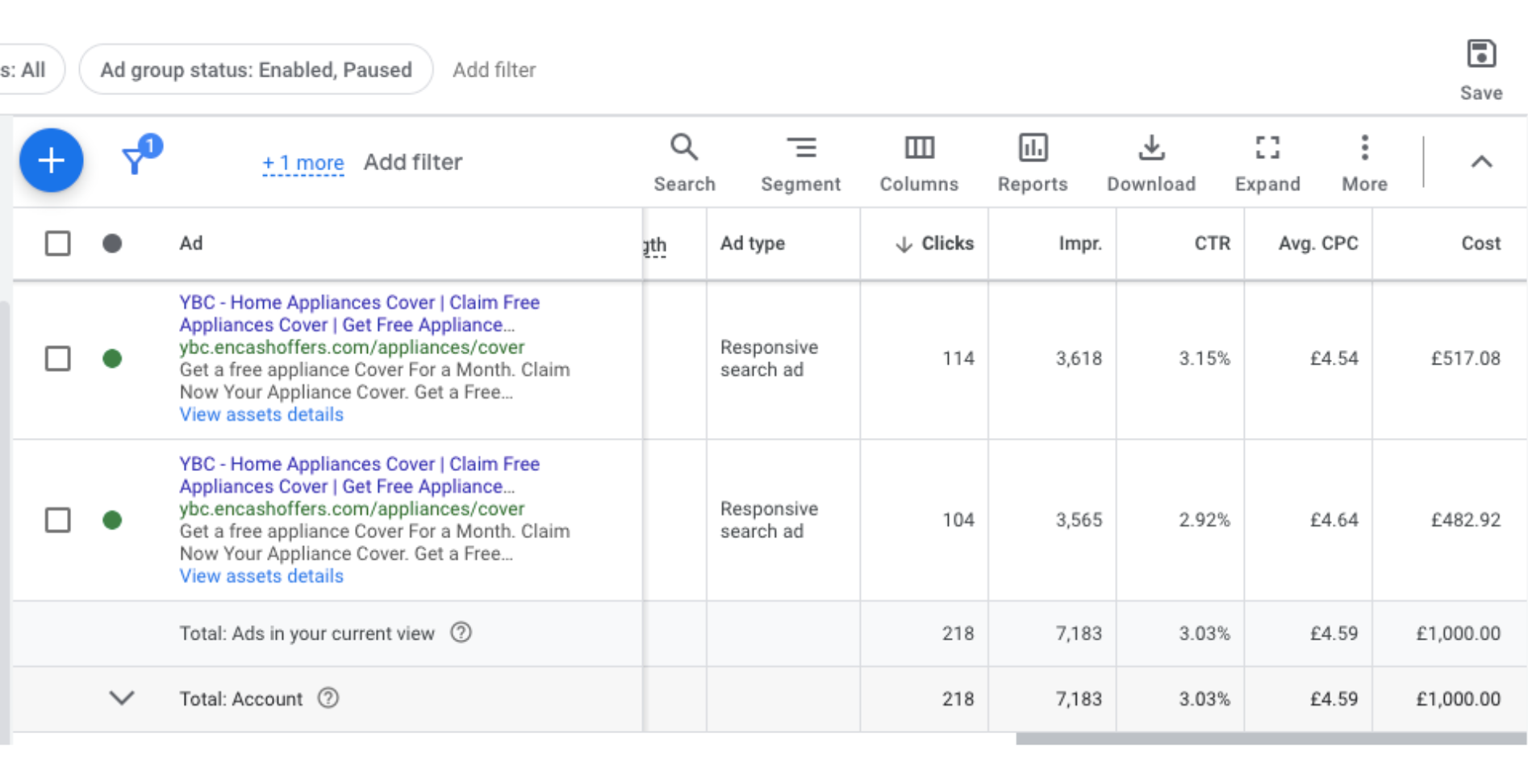This screenshot has width=1528, height=784.
Task: Collapse the toolbar with up chevron
Action: pyautogui.click(x=1481, y=162)
